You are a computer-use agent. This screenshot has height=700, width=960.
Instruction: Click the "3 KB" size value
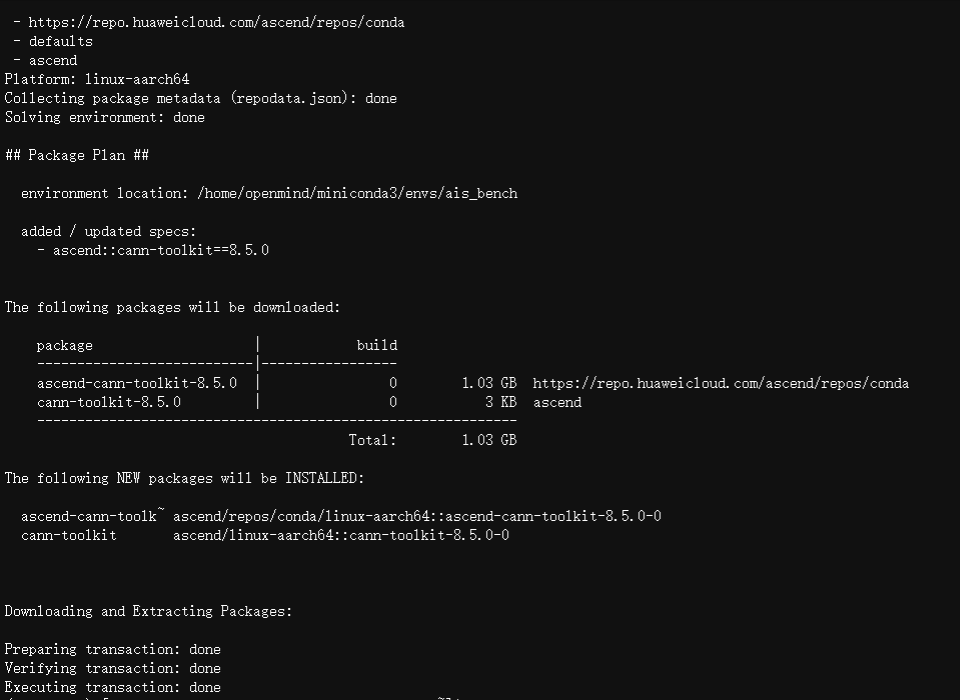pos(501,402)
